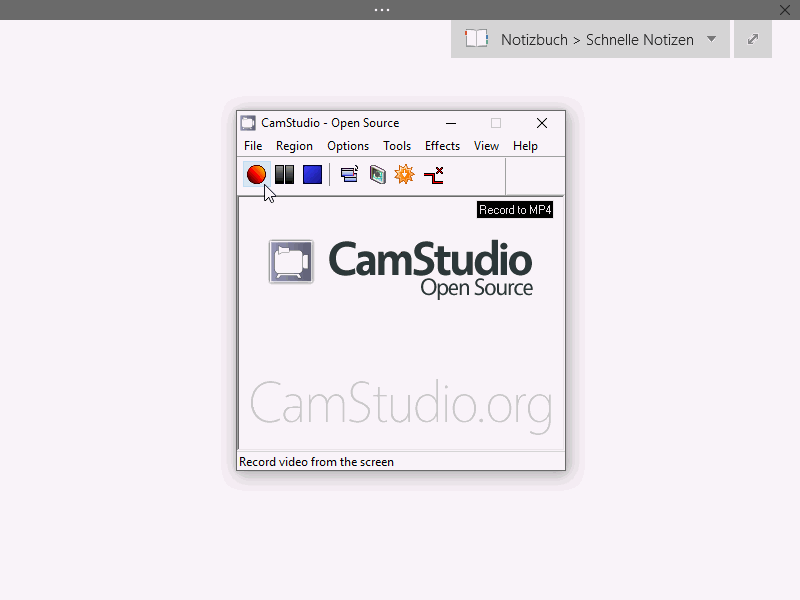Open video annotations via toolbar icon
Viewport: 800px width, 600px height.
377,175
